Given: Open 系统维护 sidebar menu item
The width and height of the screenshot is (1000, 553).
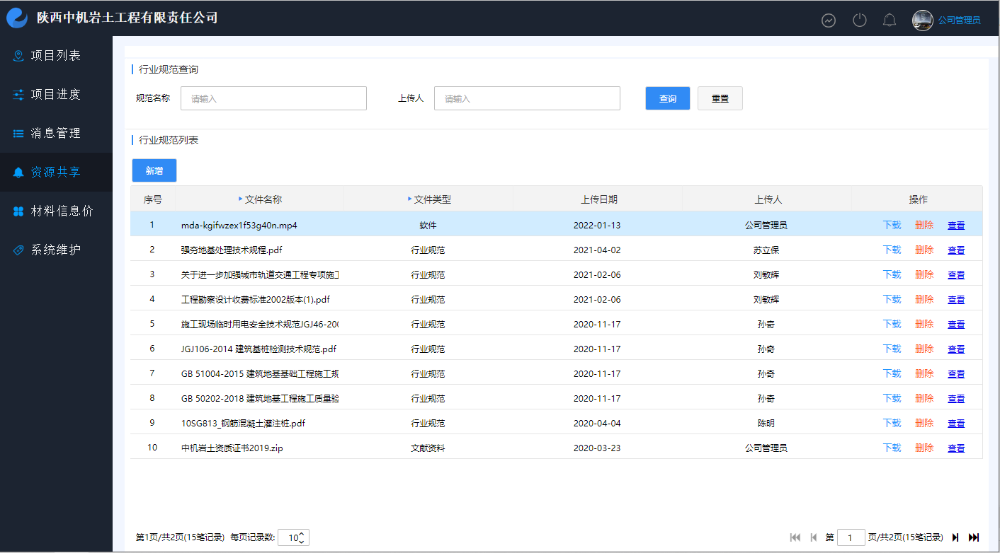Looking at the screenshot, I should 56,250.
